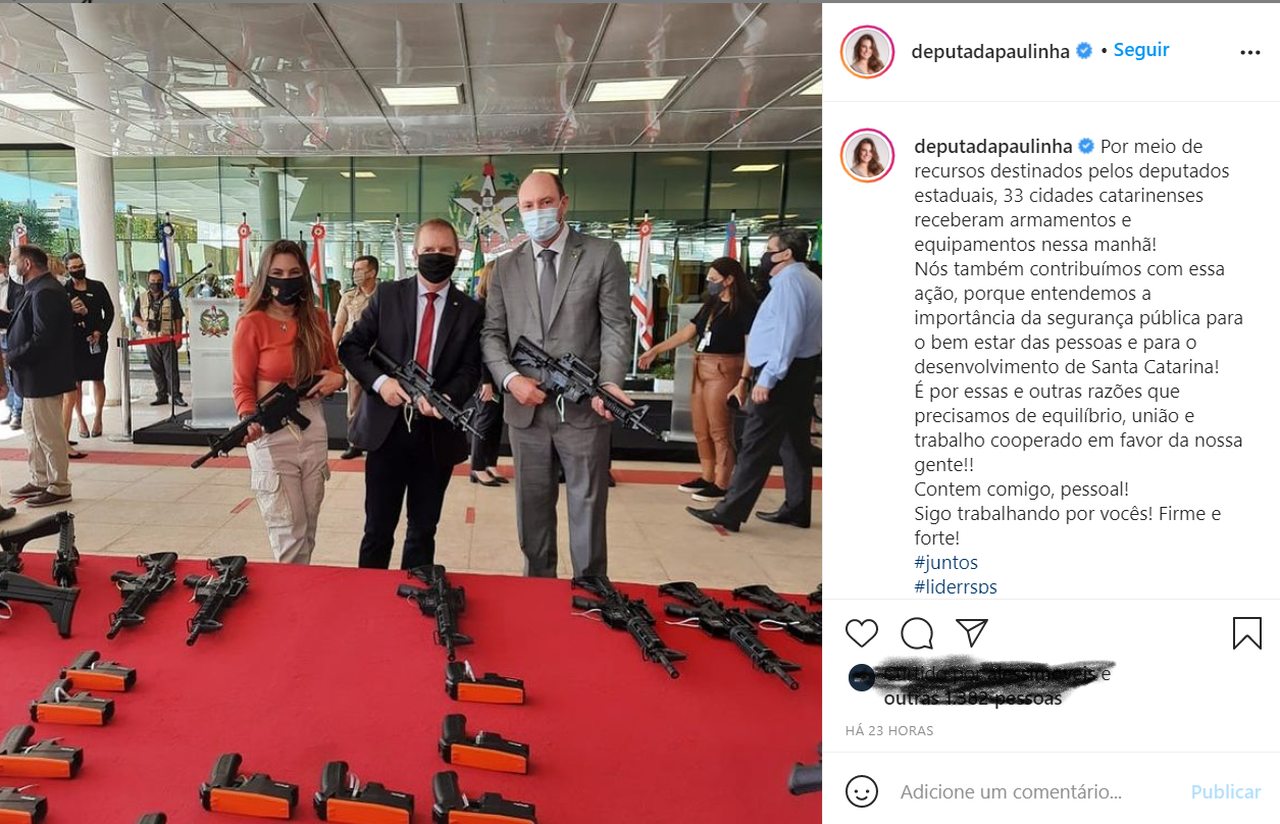
Task: Open the small liker avatar beside likes
Action: [x=862, y=677]
